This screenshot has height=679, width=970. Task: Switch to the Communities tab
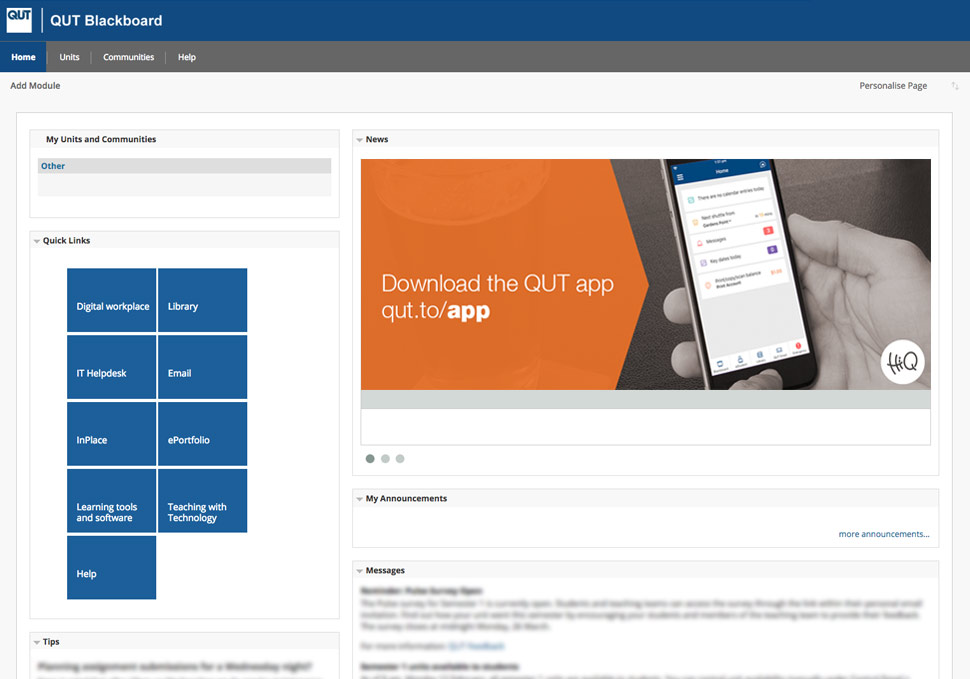click(x=128, y=57)
